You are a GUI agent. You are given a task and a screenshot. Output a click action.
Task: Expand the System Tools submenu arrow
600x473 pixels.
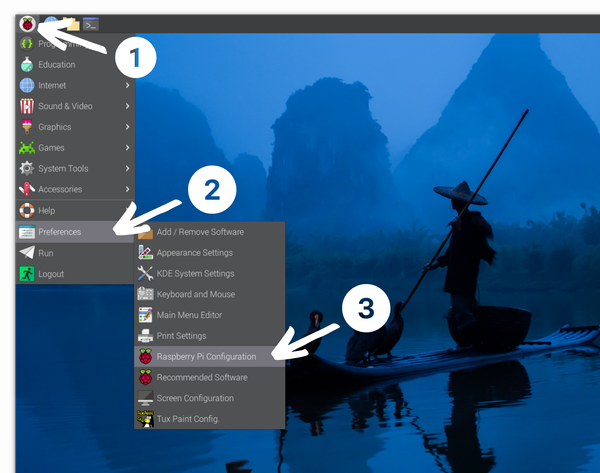coord(127,169)
